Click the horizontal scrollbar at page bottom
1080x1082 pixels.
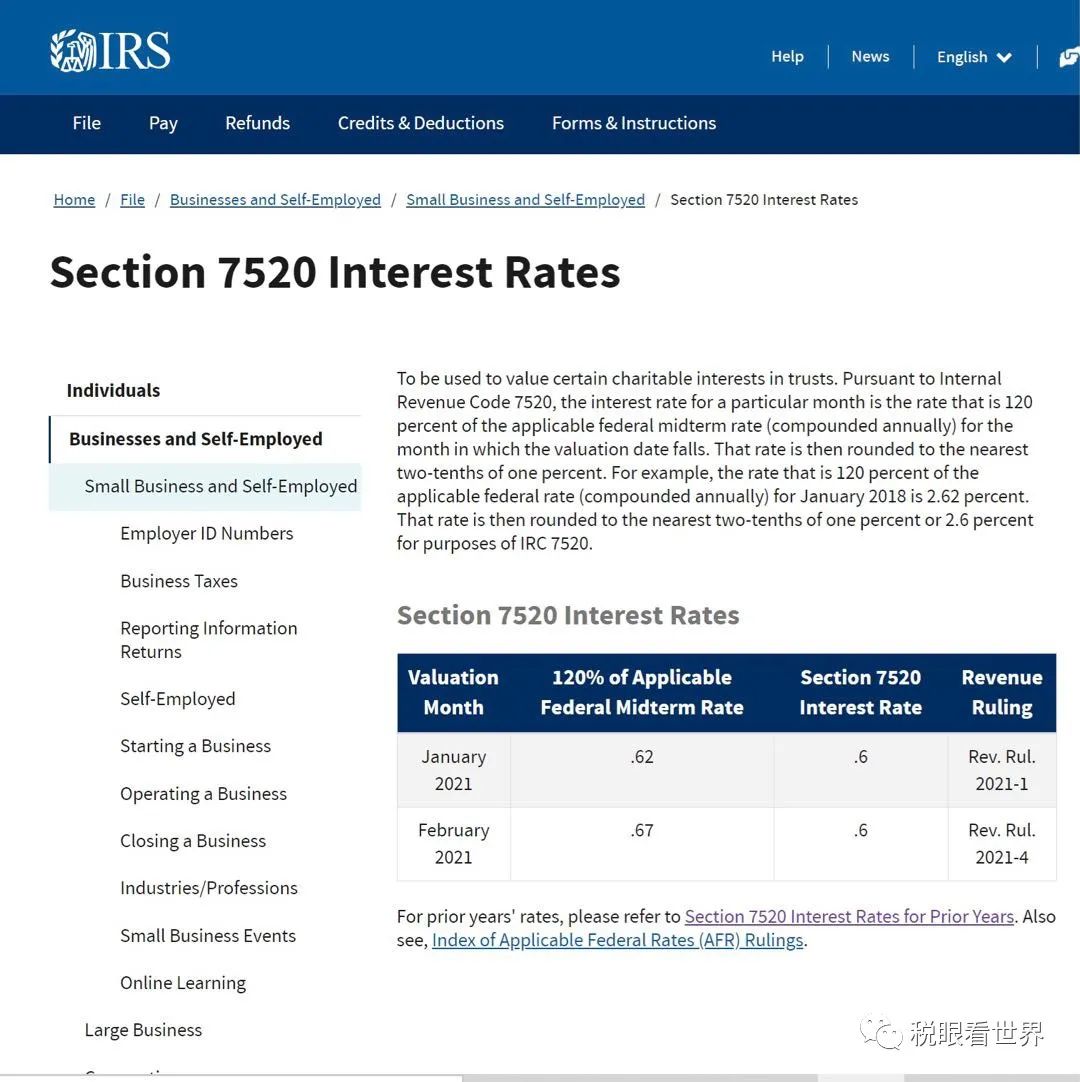point(640,1077)
